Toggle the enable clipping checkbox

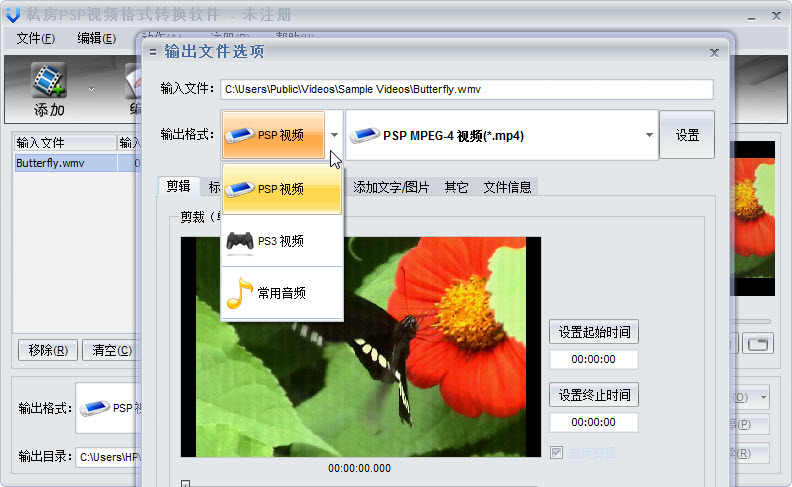[x=557, y=452]
